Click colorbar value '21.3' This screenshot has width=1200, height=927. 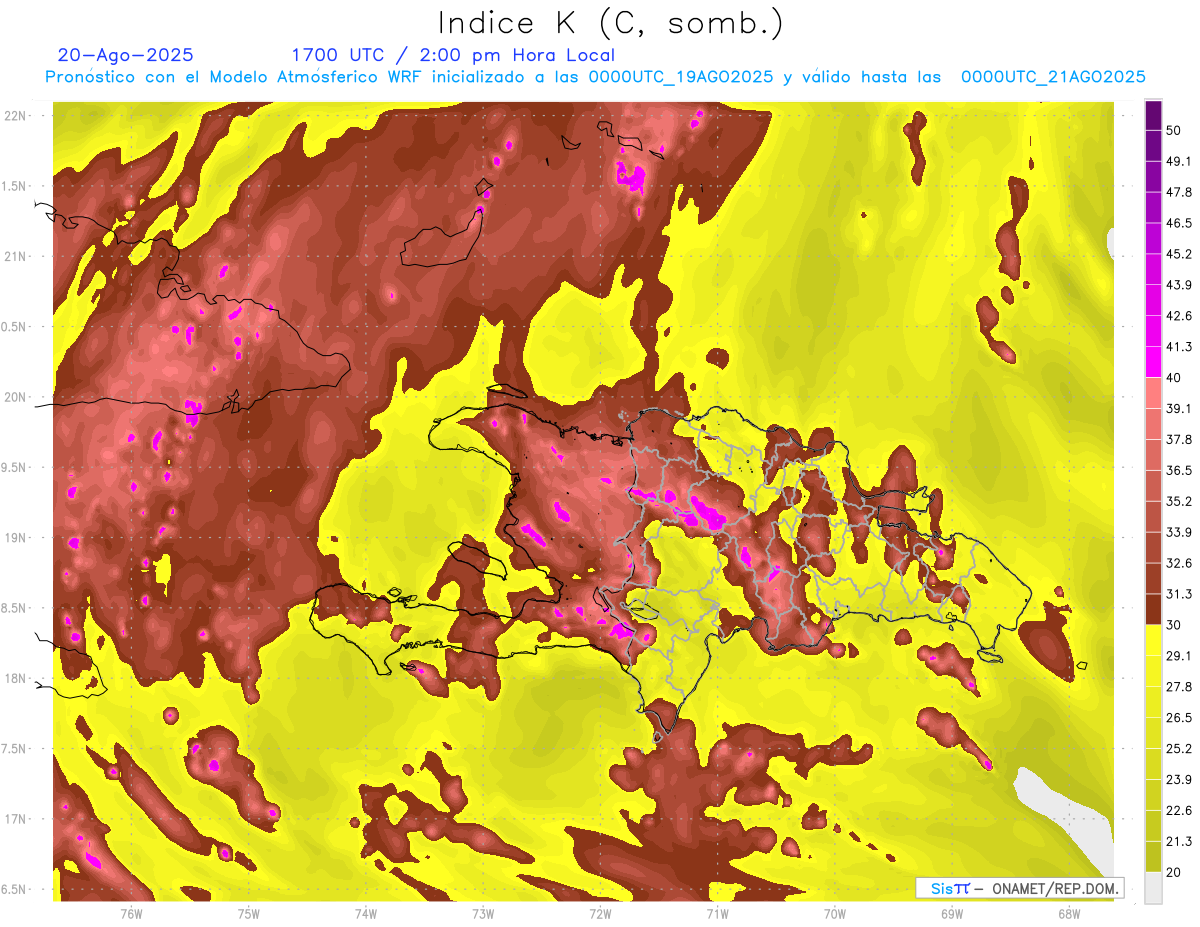(1178, 842)
